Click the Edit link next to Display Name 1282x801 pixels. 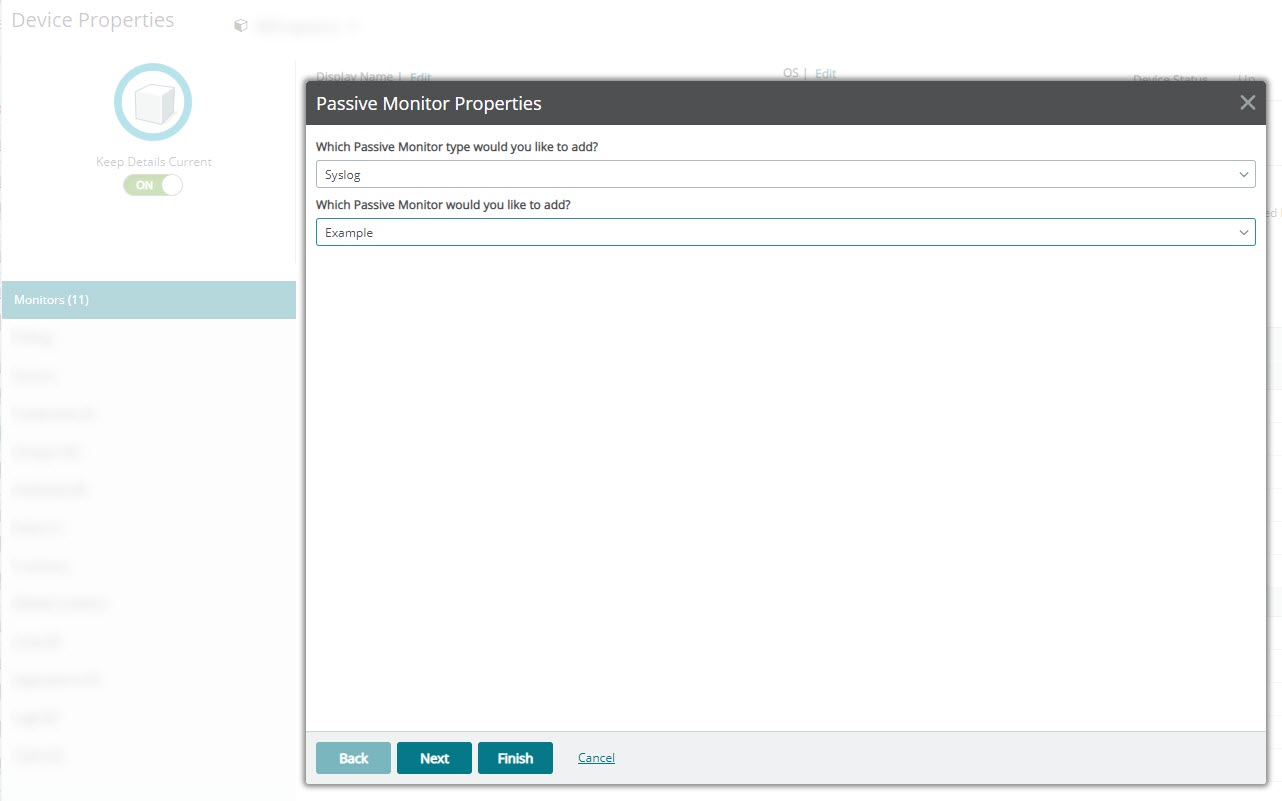click(x=420, y=77)
